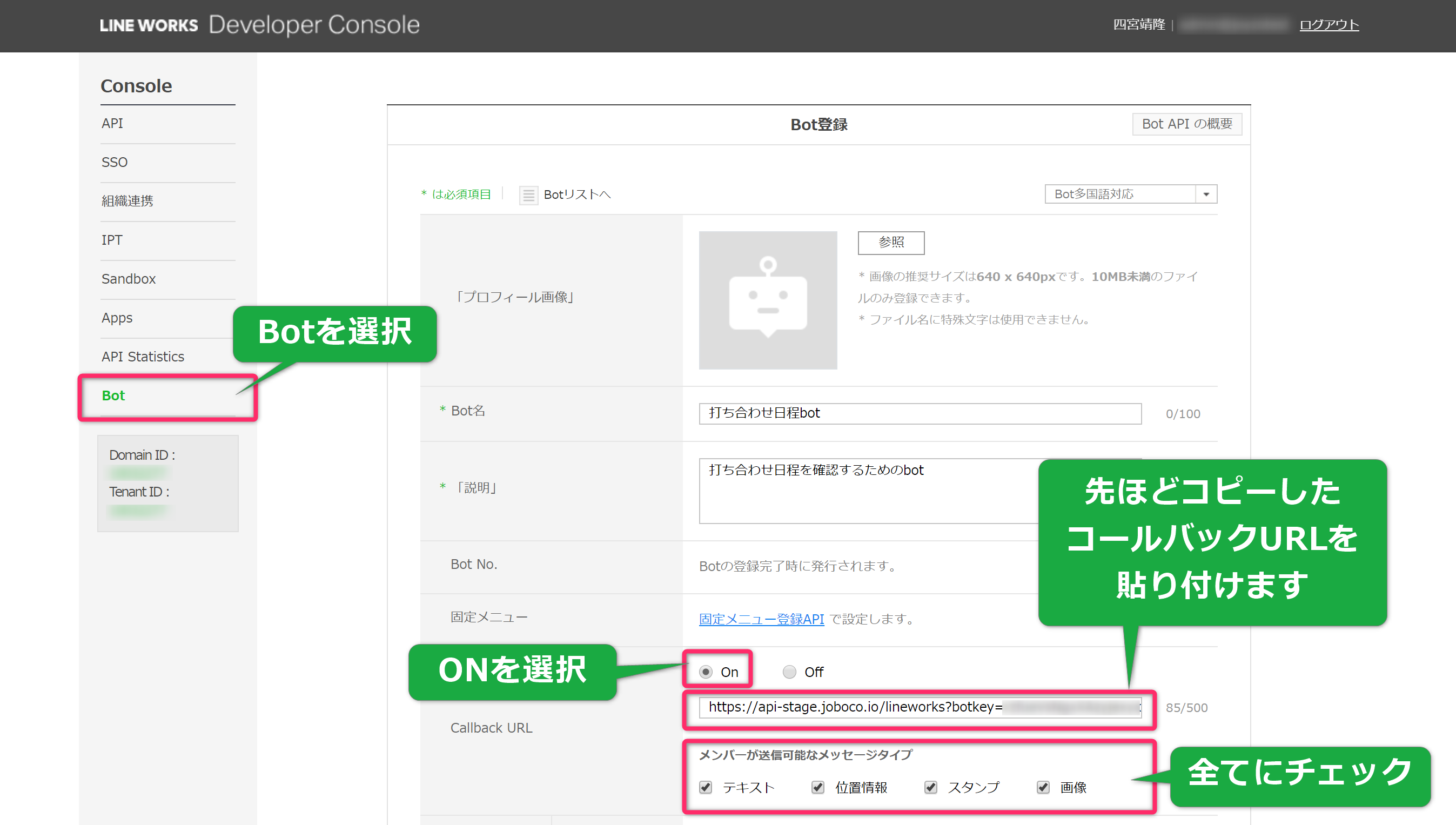This screenshot has height=825, width=1456.
Task: Click the LINE WORKS logo
Action: click(149, 25)
